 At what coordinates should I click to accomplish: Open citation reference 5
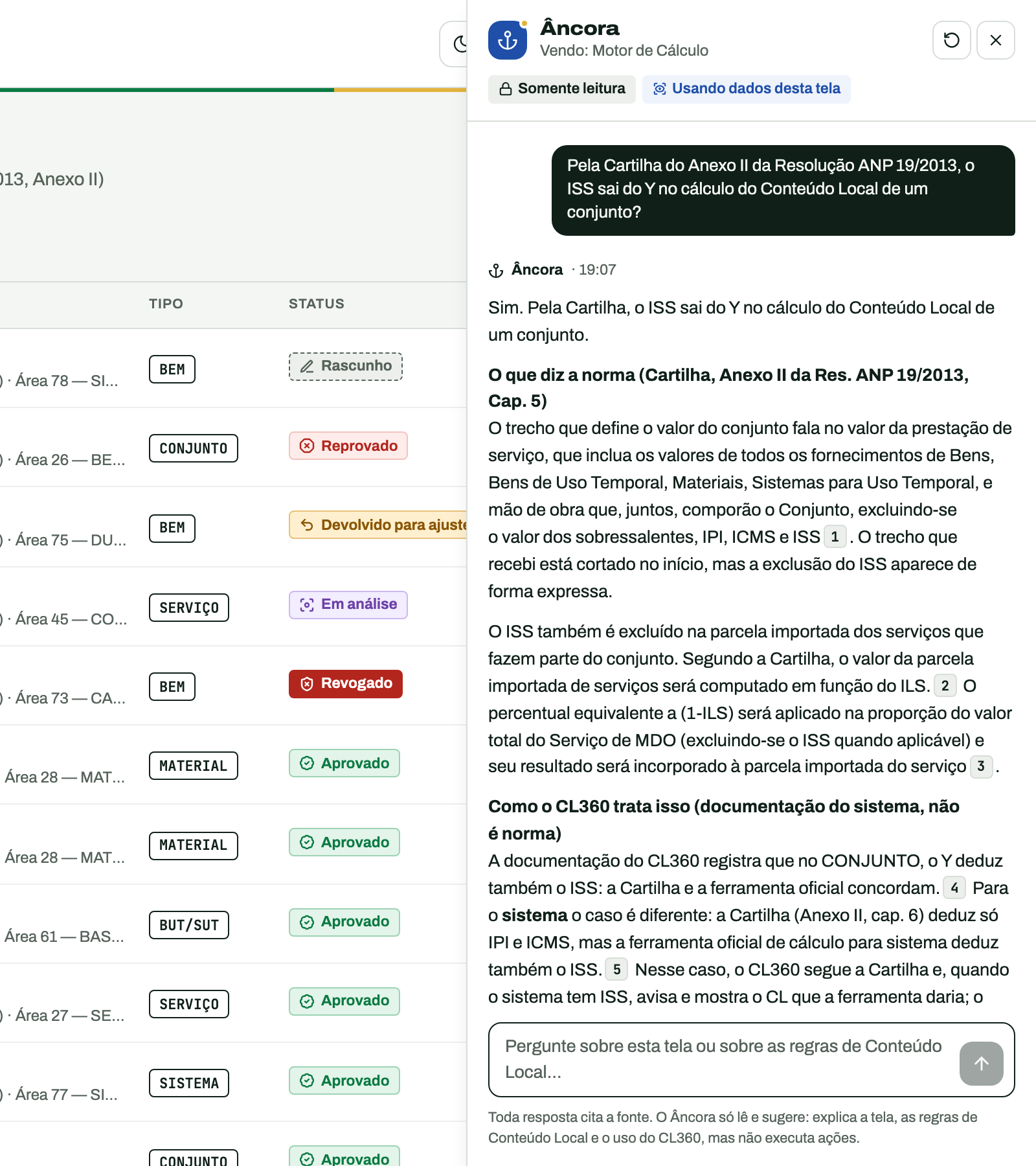pyautogui.click(x=616, y=970)
